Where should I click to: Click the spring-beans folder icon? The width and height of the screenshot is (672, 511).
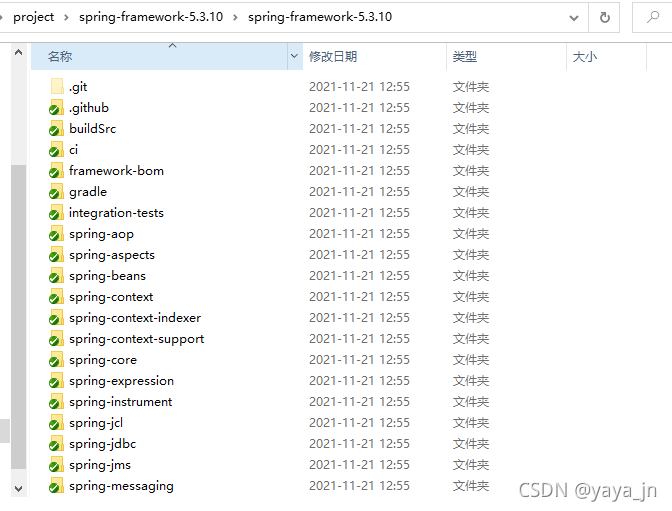57,275
